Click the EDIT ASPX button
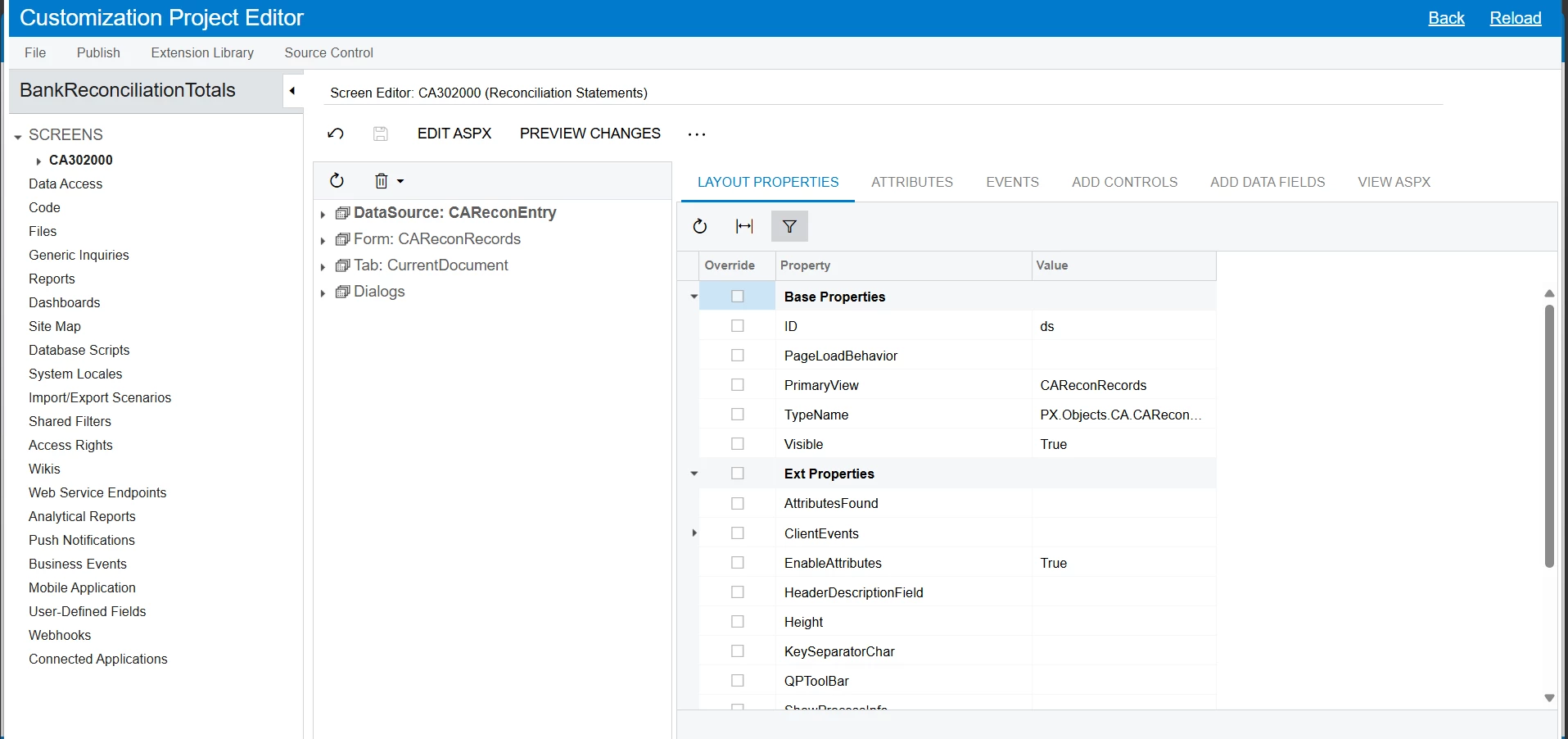 coord(454,134)
